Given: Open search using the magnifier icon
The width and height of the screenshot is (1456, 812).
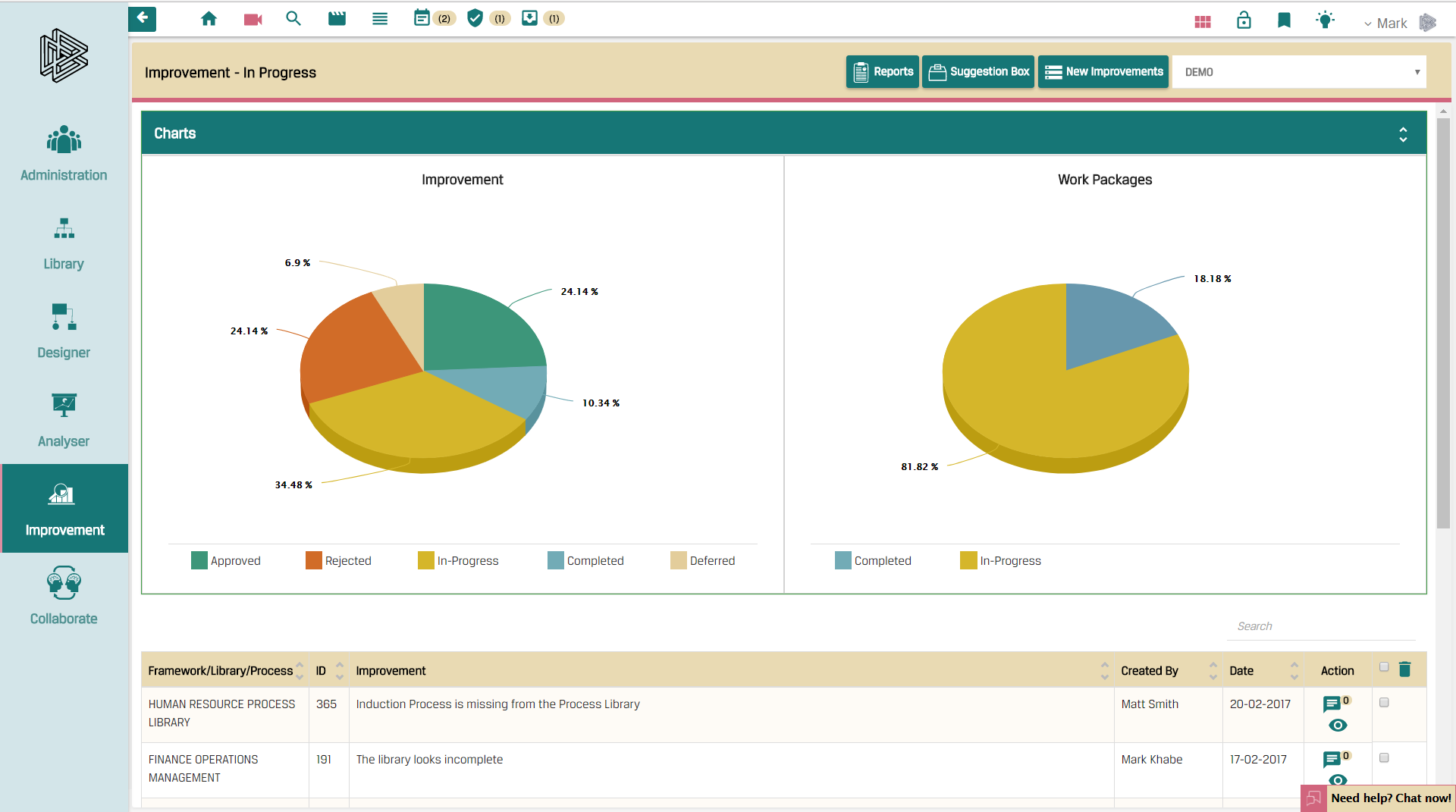Looking at the screenshot, I should 293,18.
